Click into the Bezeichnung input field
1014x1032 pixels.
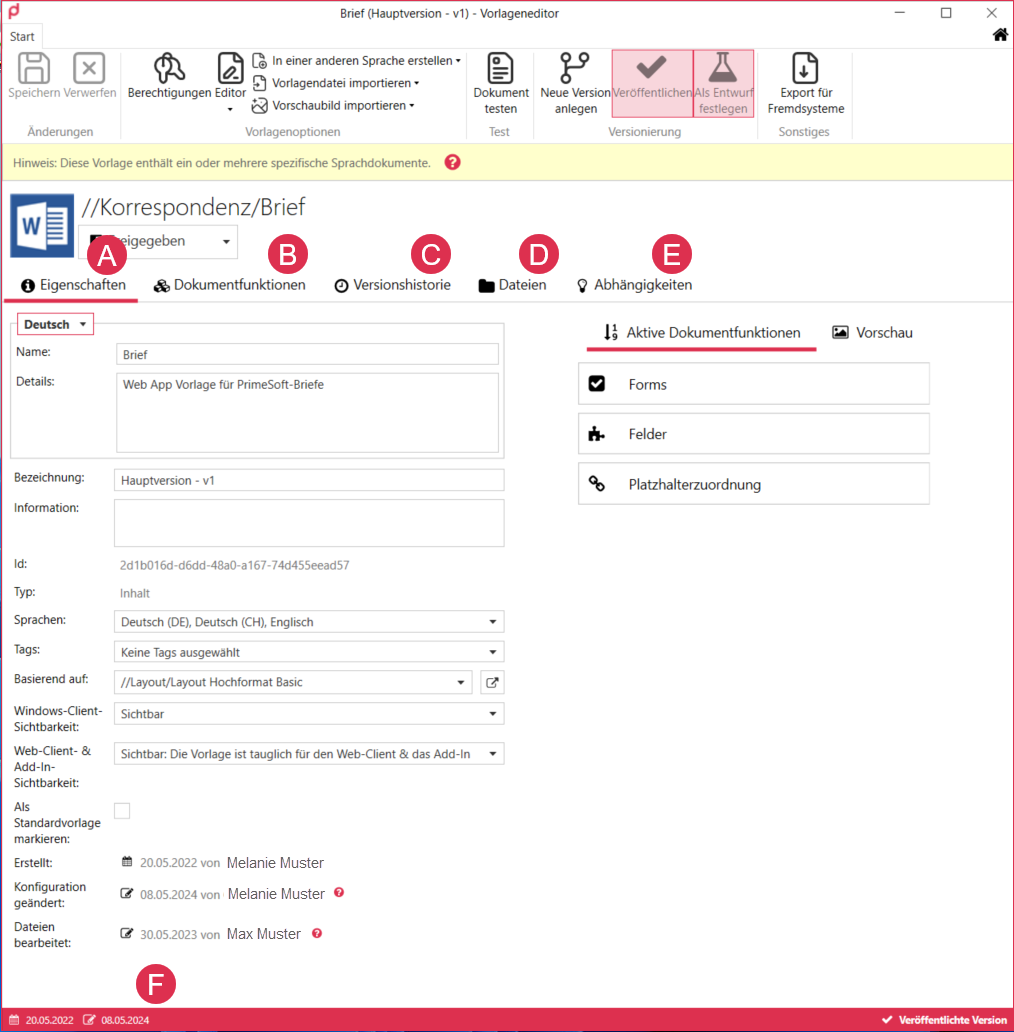[x=309, y=480]
